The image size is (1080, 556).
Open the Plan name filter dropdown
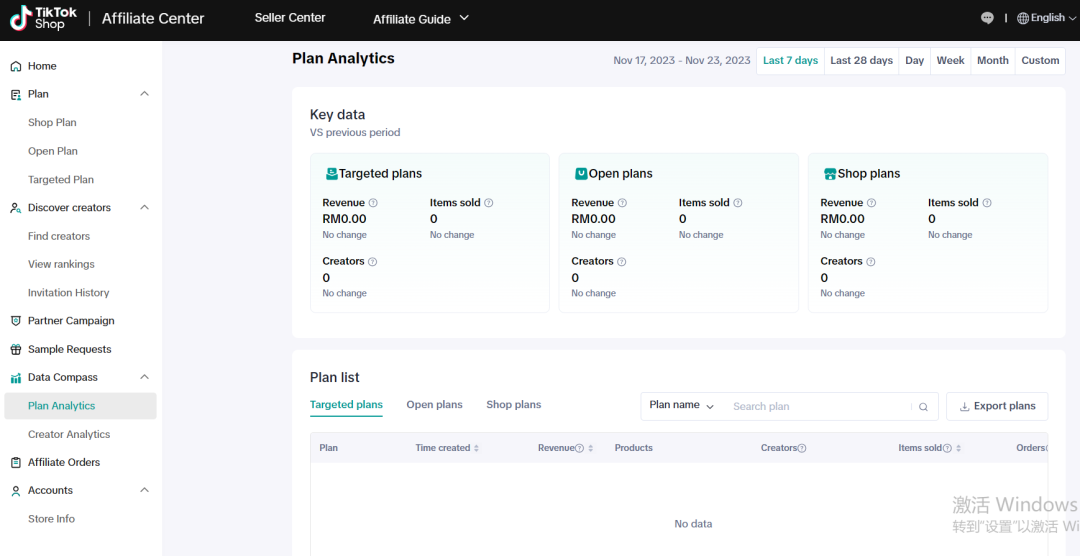pos(681,406)
